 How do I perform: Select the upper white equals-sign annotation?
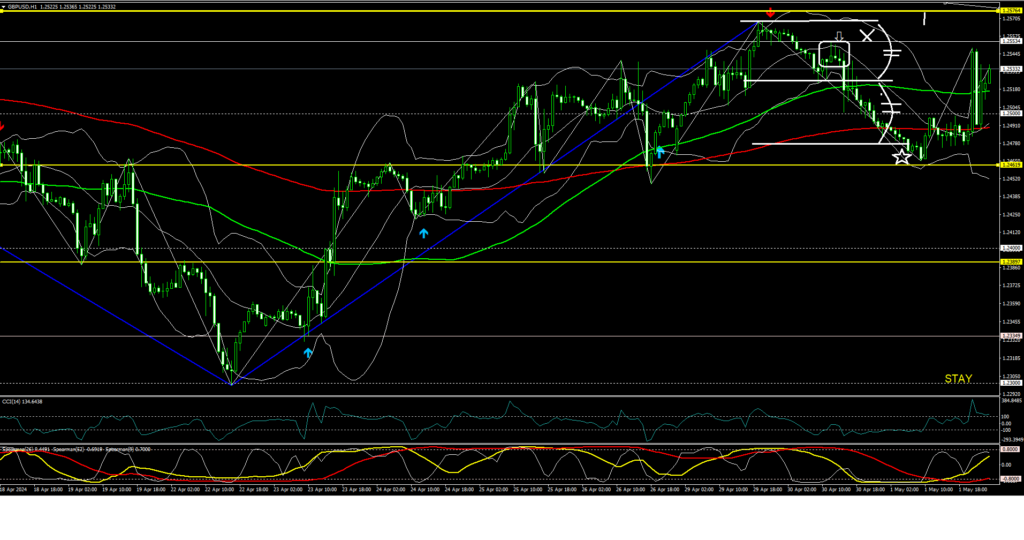click(x=892, y=51)
